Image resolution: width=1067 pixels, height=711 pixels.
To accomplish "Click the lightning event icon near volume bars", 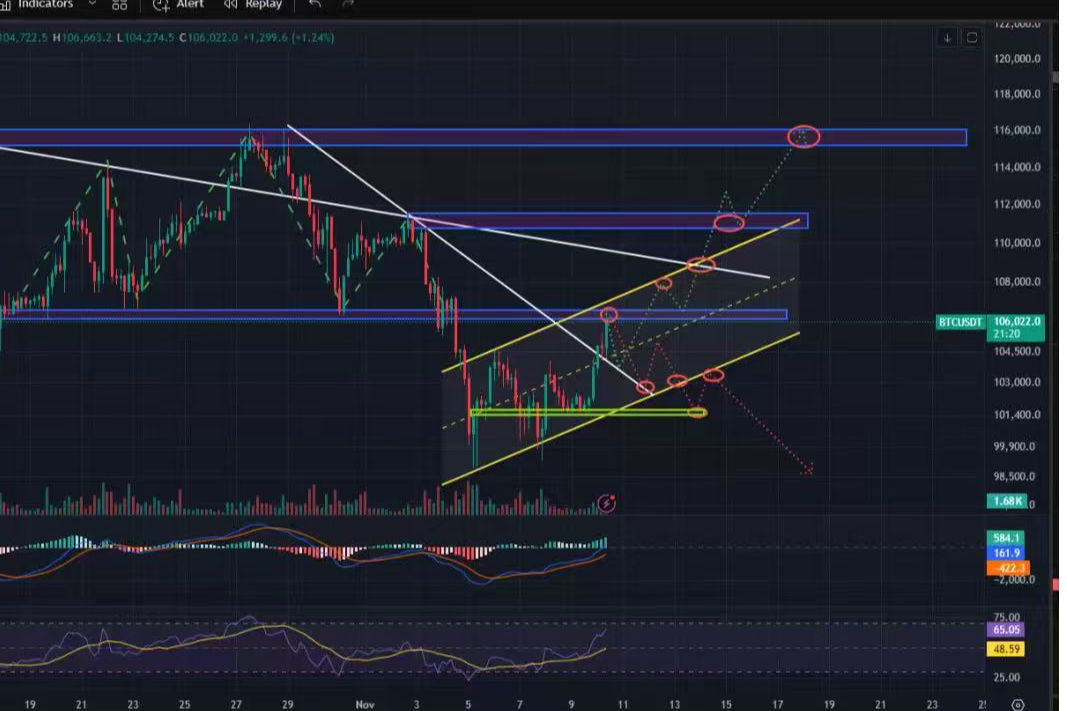I will pyautogui.click(x=606, y=503).
